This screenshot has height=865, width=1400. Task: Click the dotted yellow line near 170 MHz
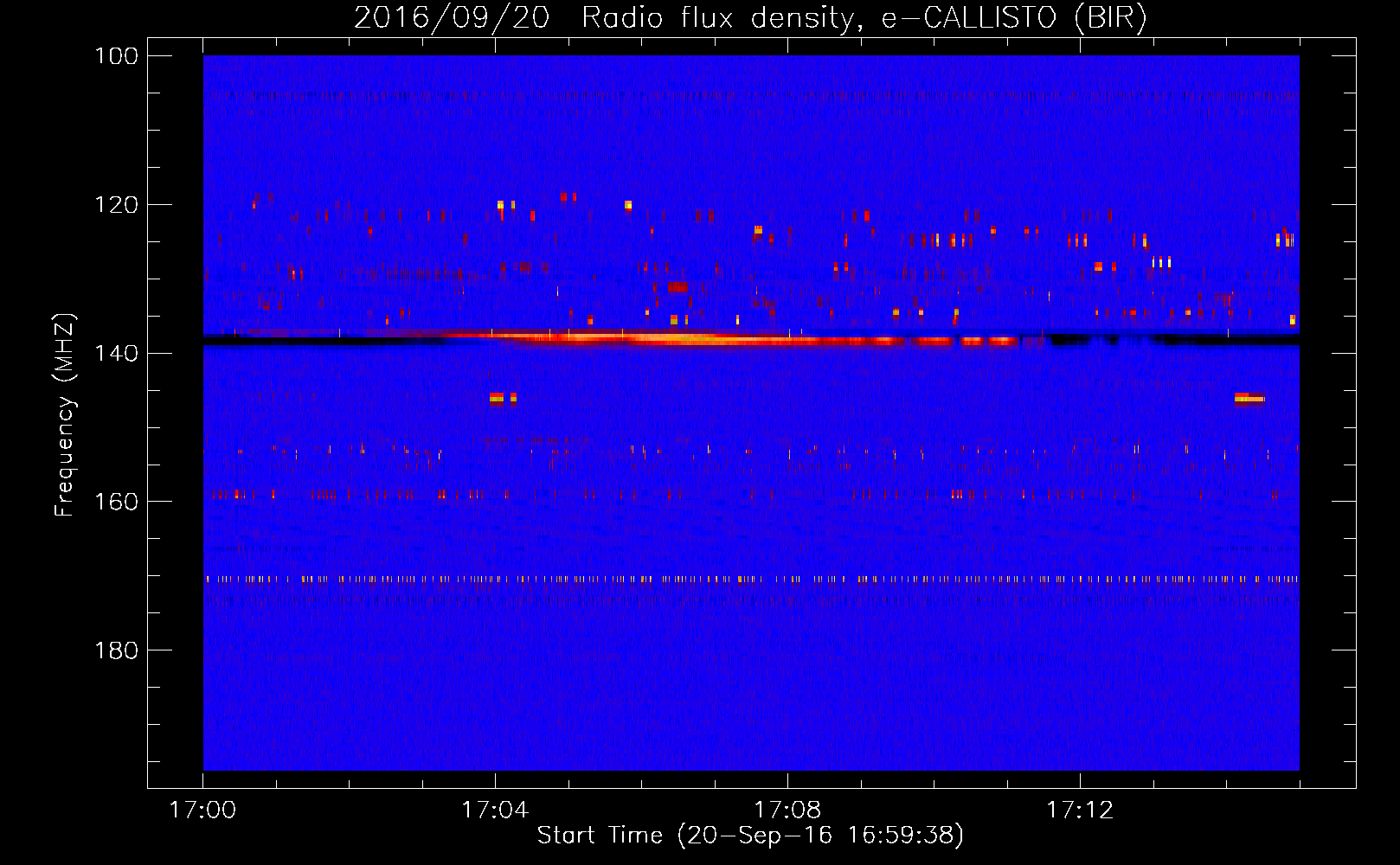(751, 580)
